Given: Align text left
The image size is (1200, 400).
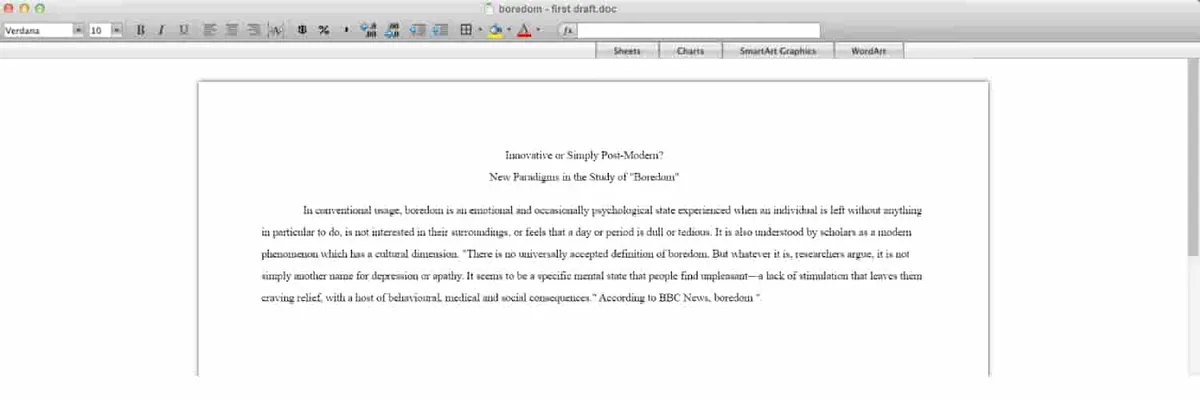Looking at the screenshot, I should (x=210, y=30).
